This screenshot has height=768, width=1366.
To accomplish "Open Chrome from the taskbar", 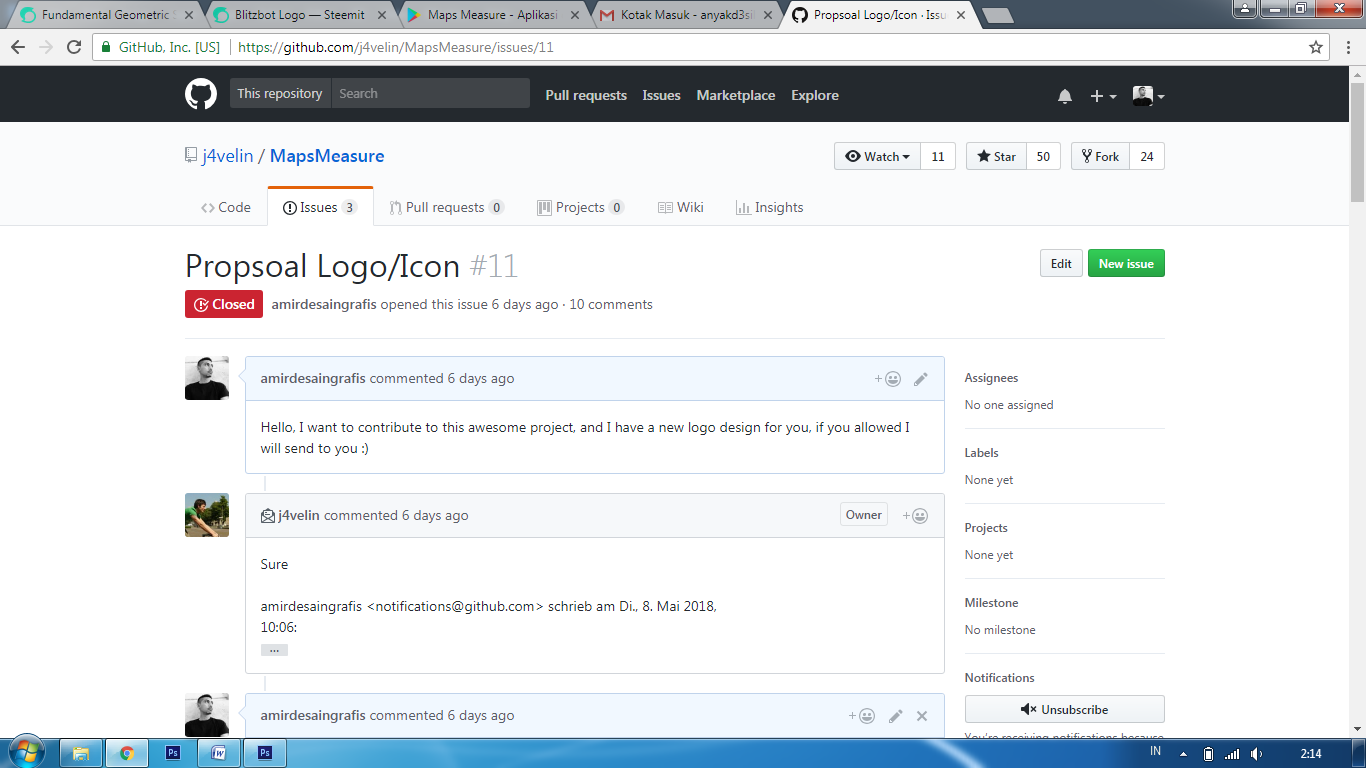I will [x=127, y=753].
